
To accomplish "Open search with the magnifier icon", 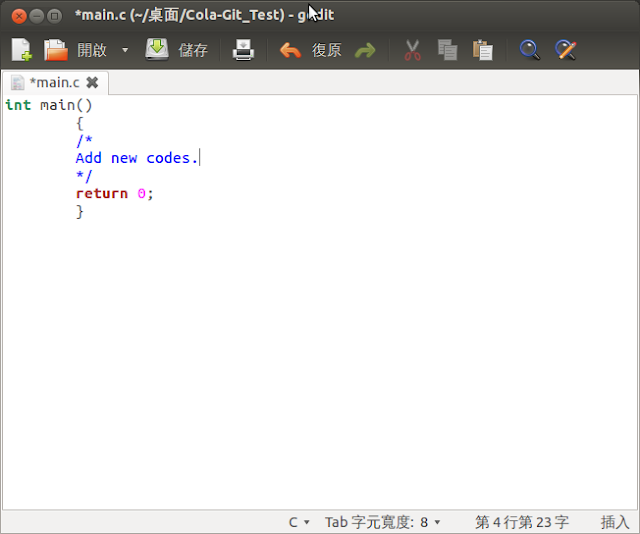I will click(x=530, y=50).
